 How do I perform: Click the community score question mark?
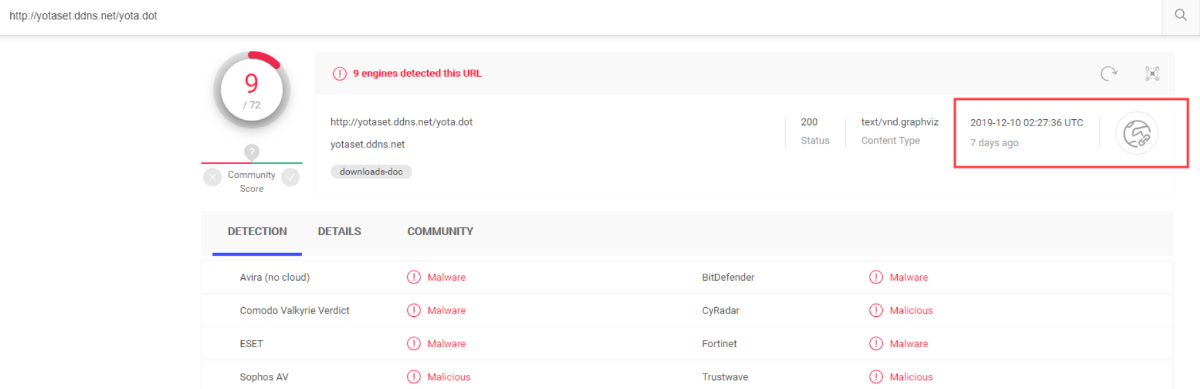coord(252,152)
